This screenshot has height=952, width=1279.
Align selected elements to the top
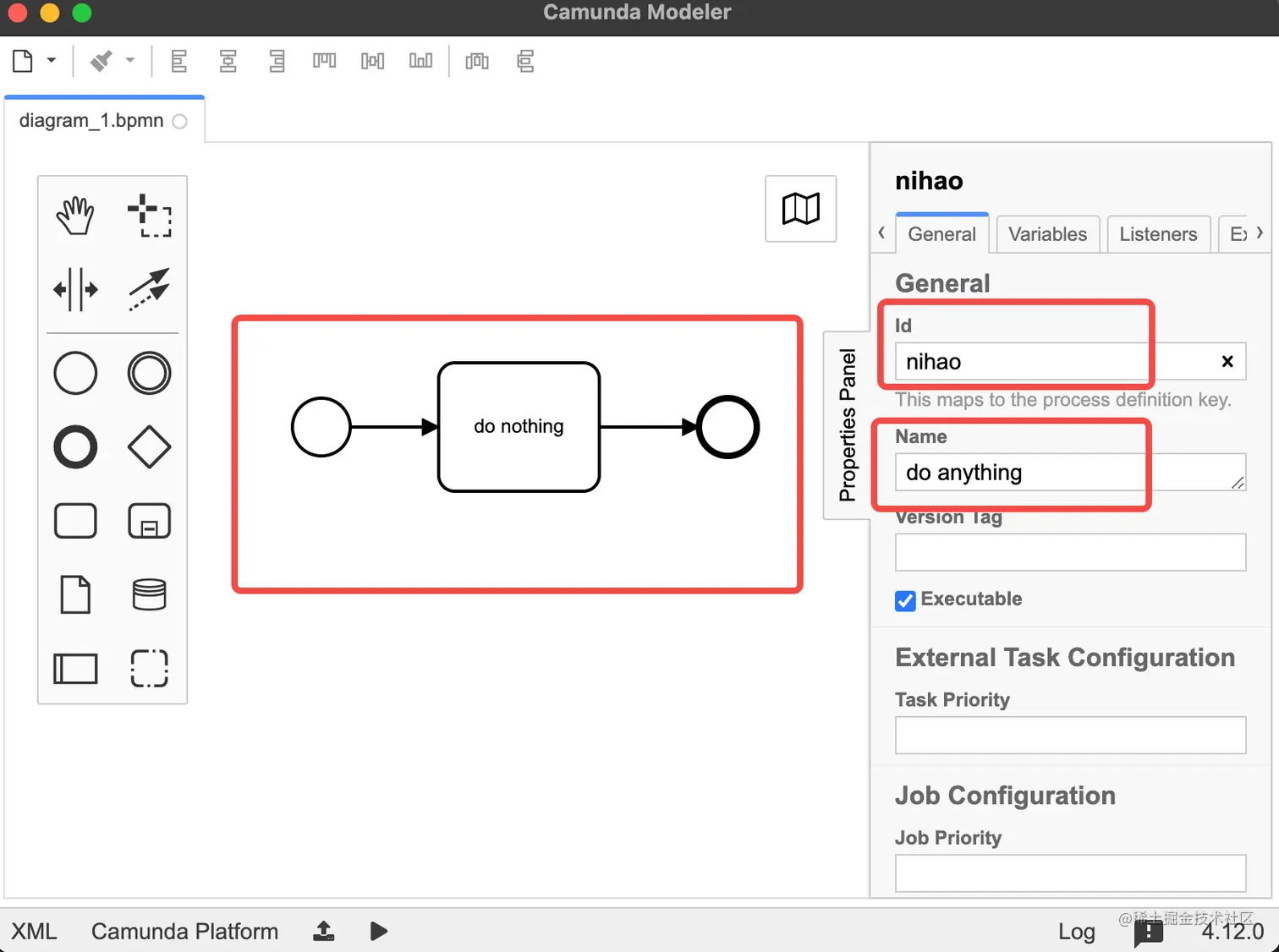(x=324, y=61)
